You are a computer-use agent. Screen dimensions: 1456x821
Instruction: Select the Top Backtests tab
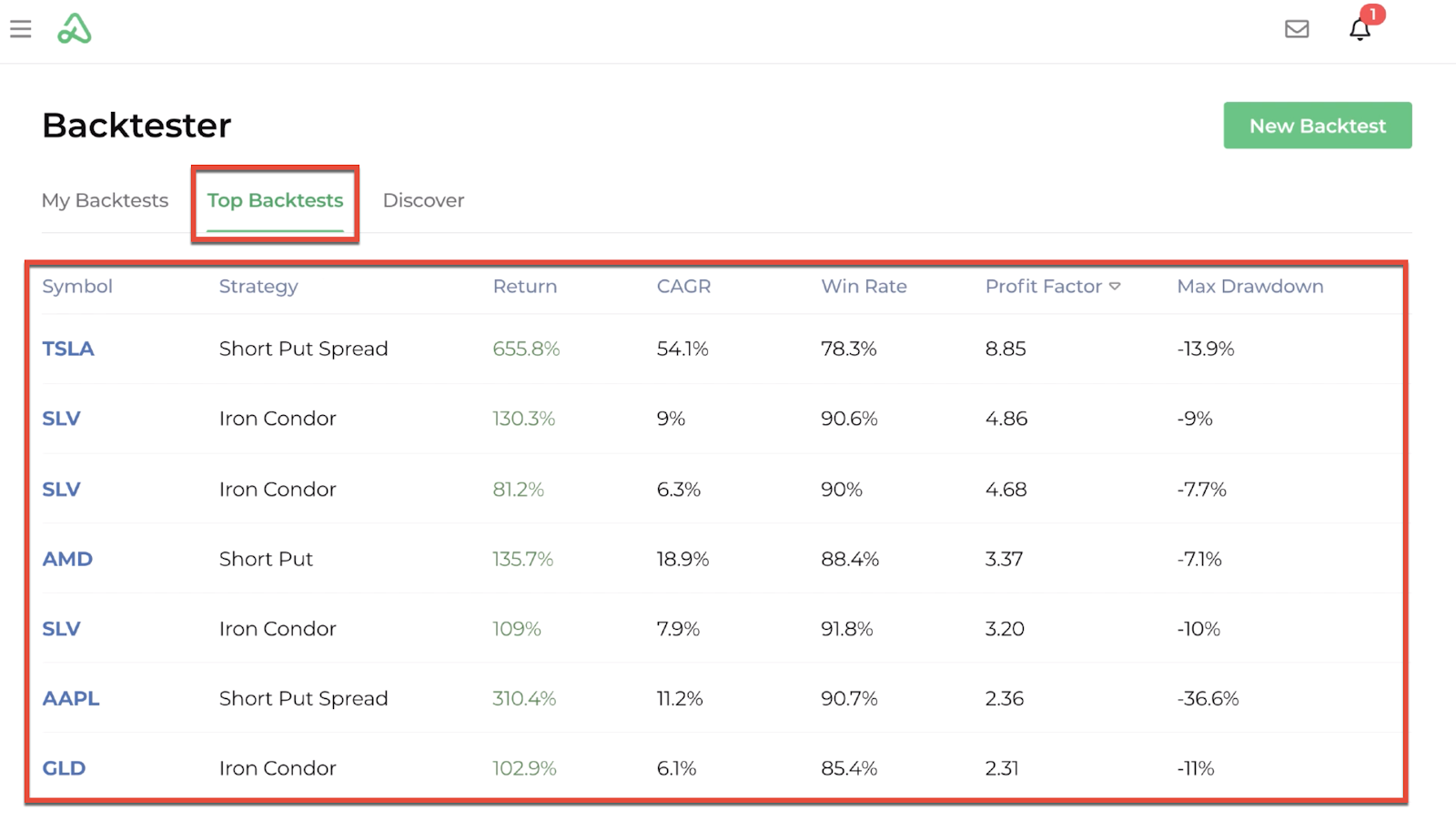pos(275,200)
